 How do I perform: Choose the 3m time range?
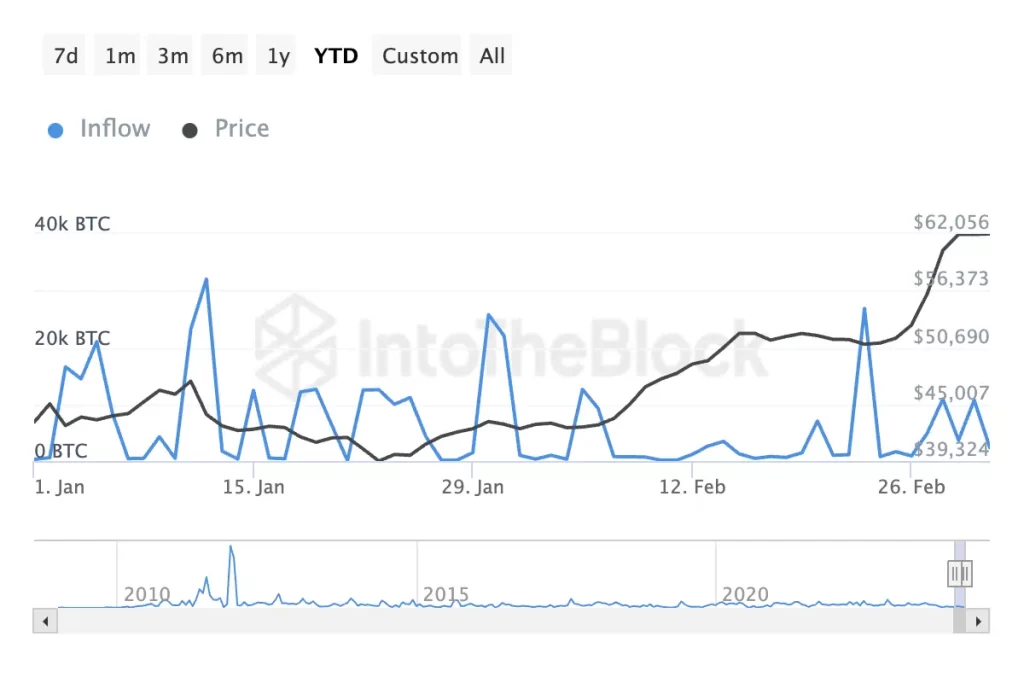[173, 56]
